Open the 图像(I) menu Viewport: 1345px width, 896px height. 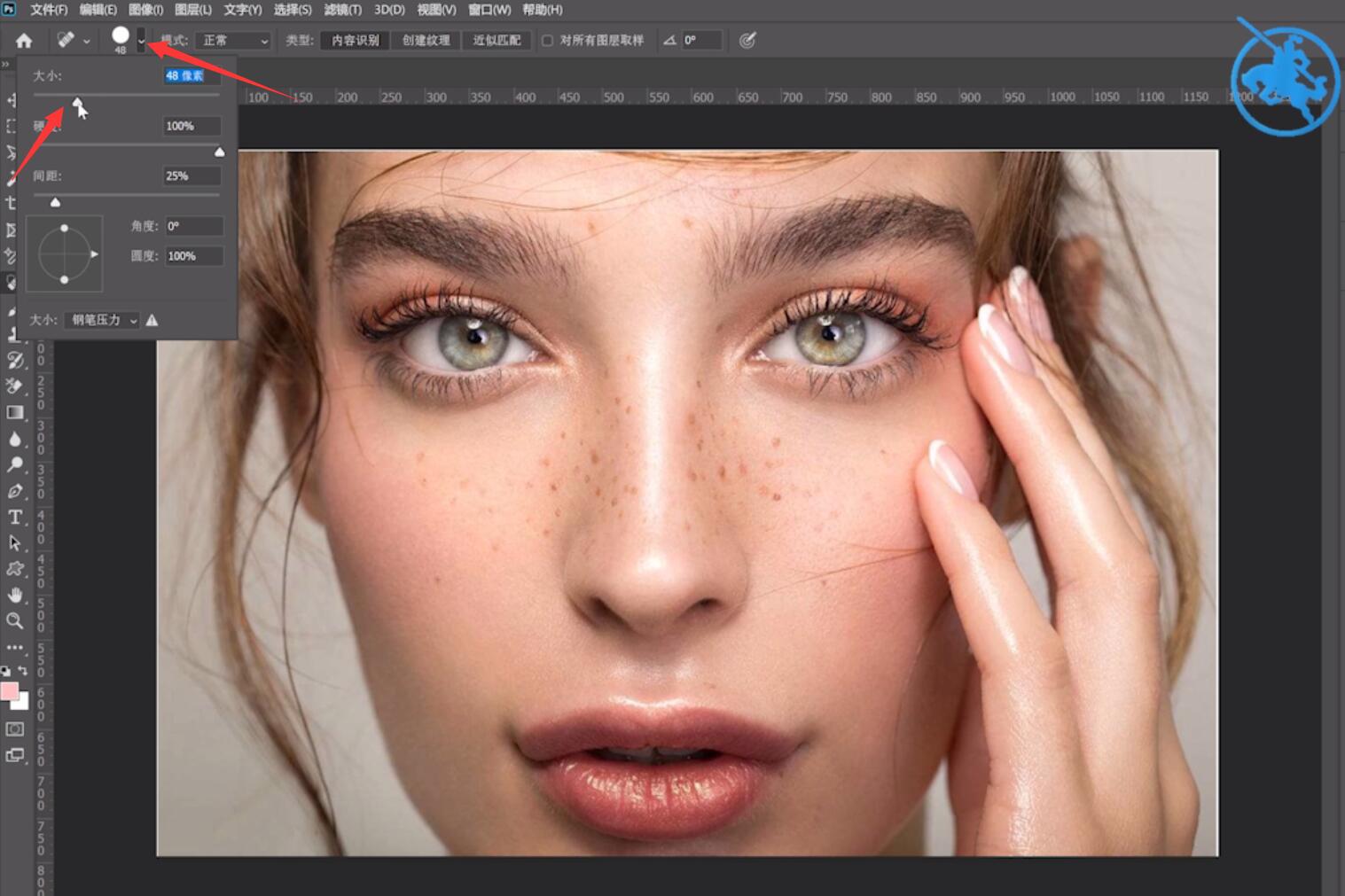(146, 10)
